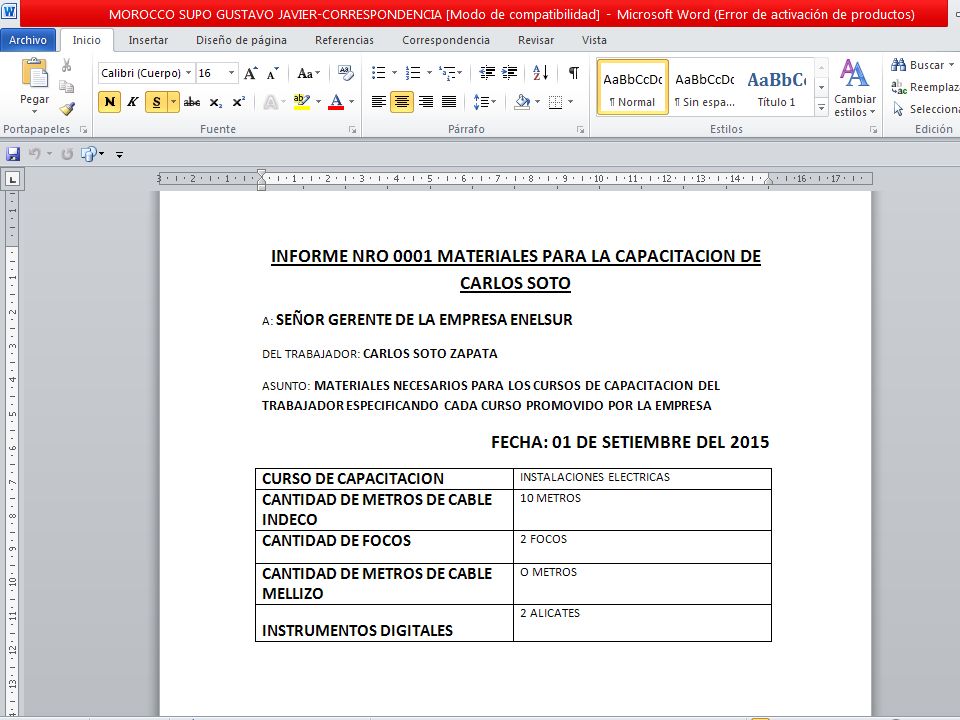This screenshot has width=960, height=720.
Task: Click the tab selector ruler corner
Action: (x=12, y=179)
